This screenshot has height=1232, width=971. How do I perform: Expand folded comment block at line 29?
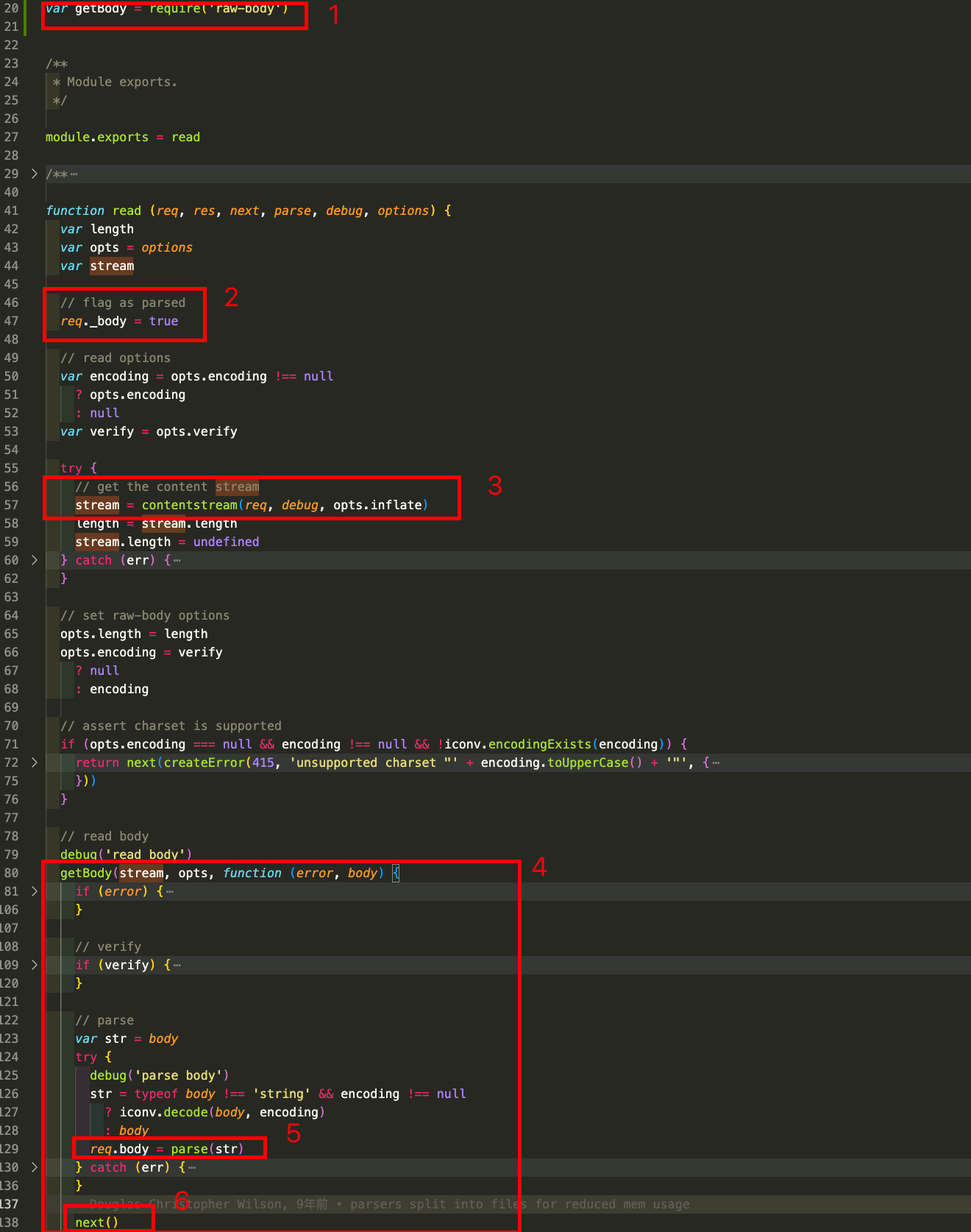35,174
